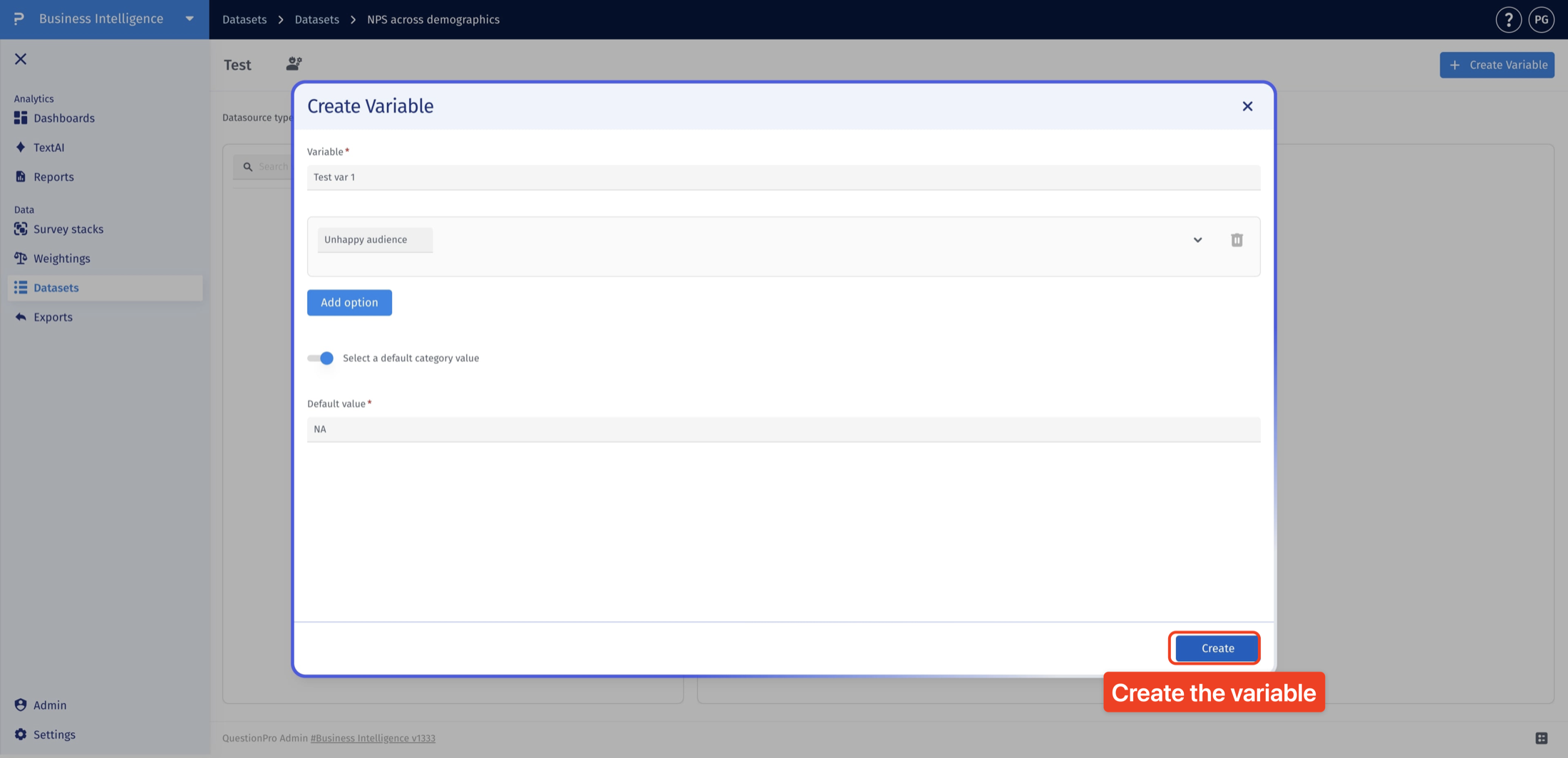Viewport: 1568px width, 758px height.
Task: Click the Weightings scale icon
Action: 21,258
